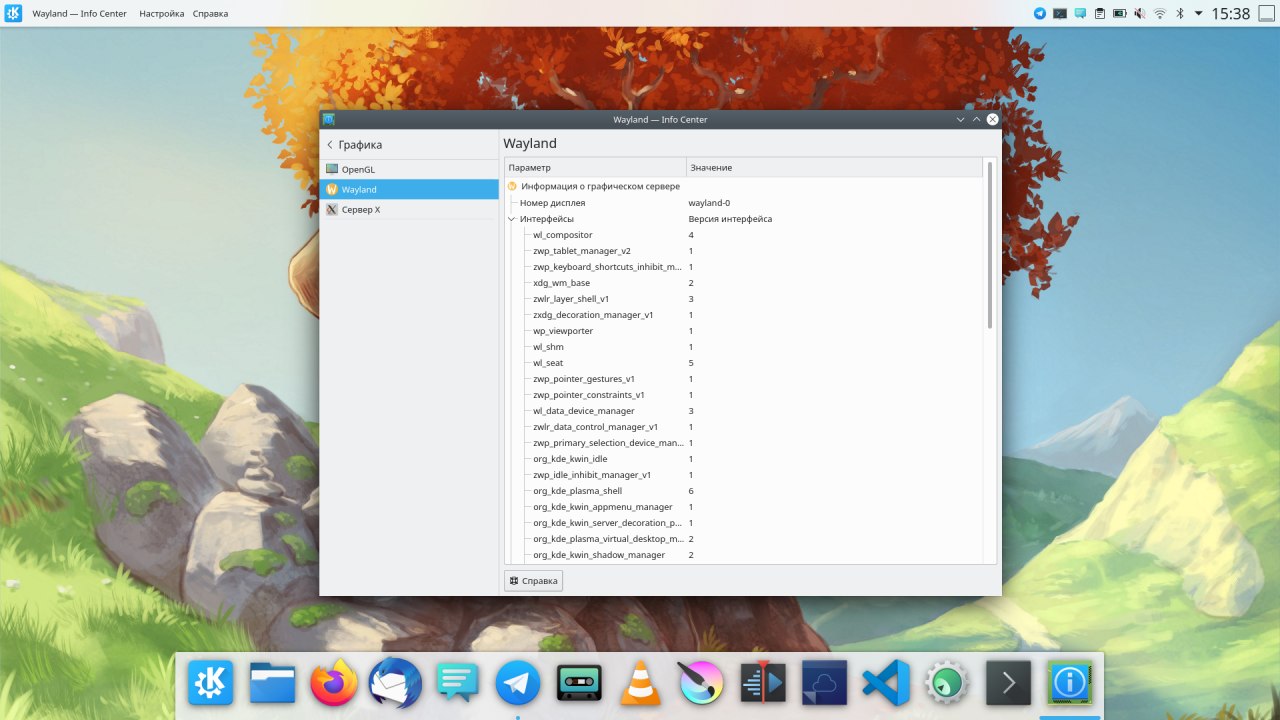Select the wl_data_device_manager row

tap(744, 411)
